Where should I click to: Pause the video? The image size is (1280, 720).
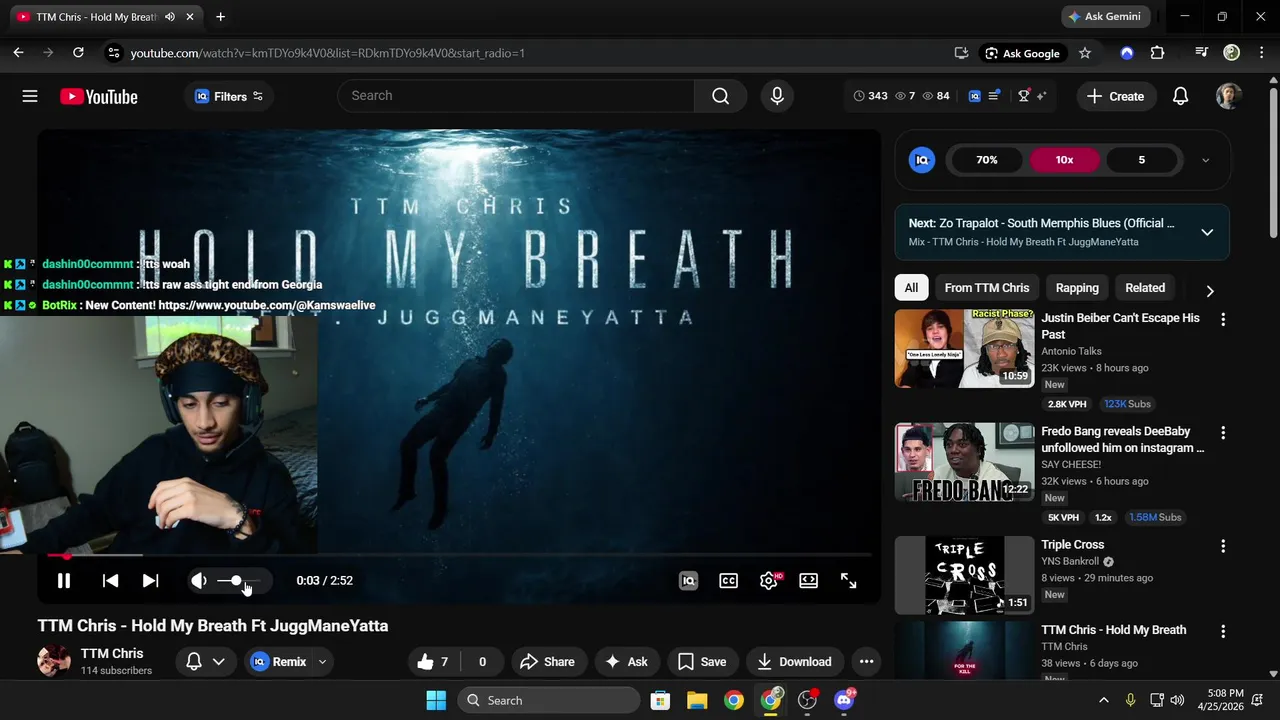click(63, 580)
